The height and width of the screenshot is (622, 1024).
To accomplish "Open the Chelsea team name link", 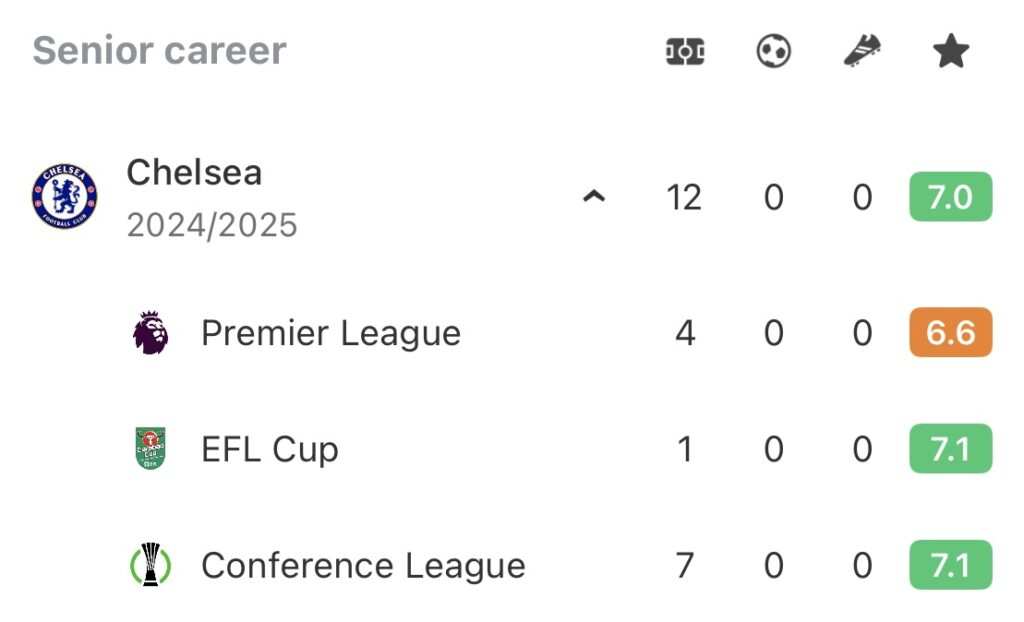I will [194, 173].
